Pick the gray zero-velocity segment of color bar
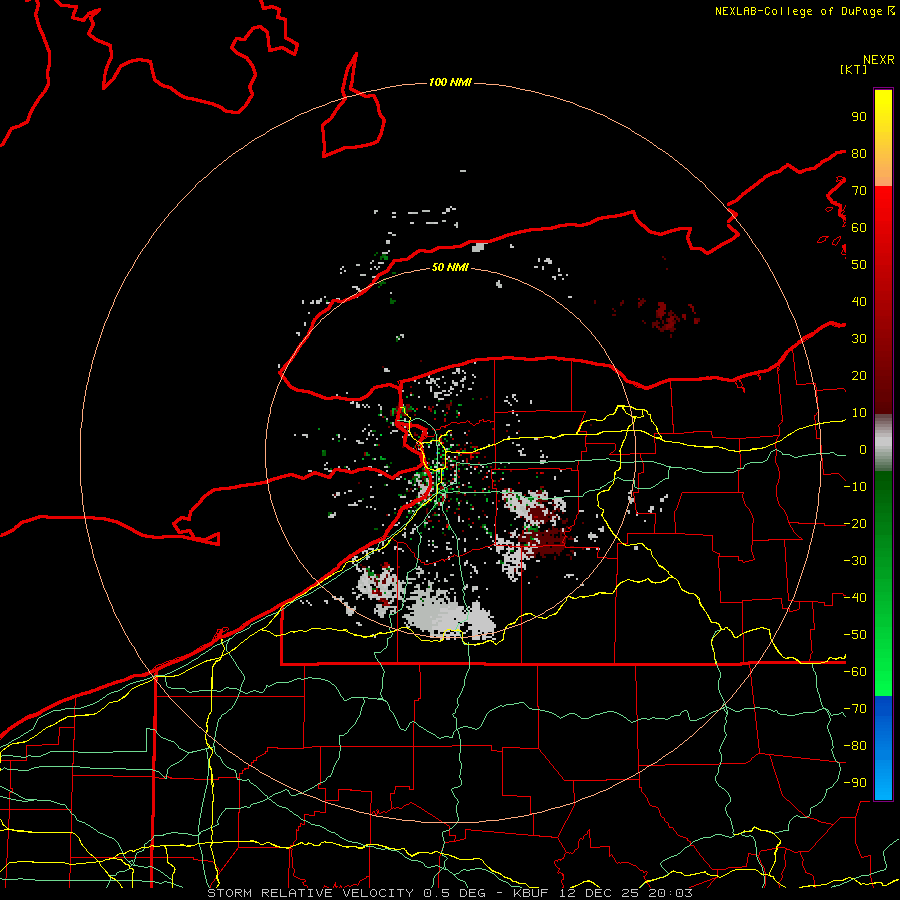 click(x=883, y=443)
